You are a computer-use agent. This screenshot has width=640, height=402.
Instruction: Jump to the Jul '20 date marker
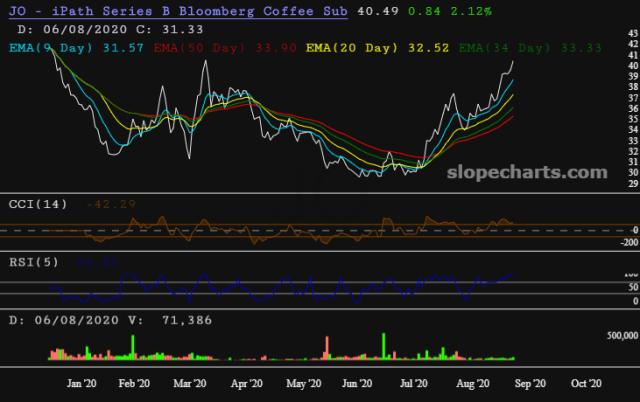coord(414,383)
